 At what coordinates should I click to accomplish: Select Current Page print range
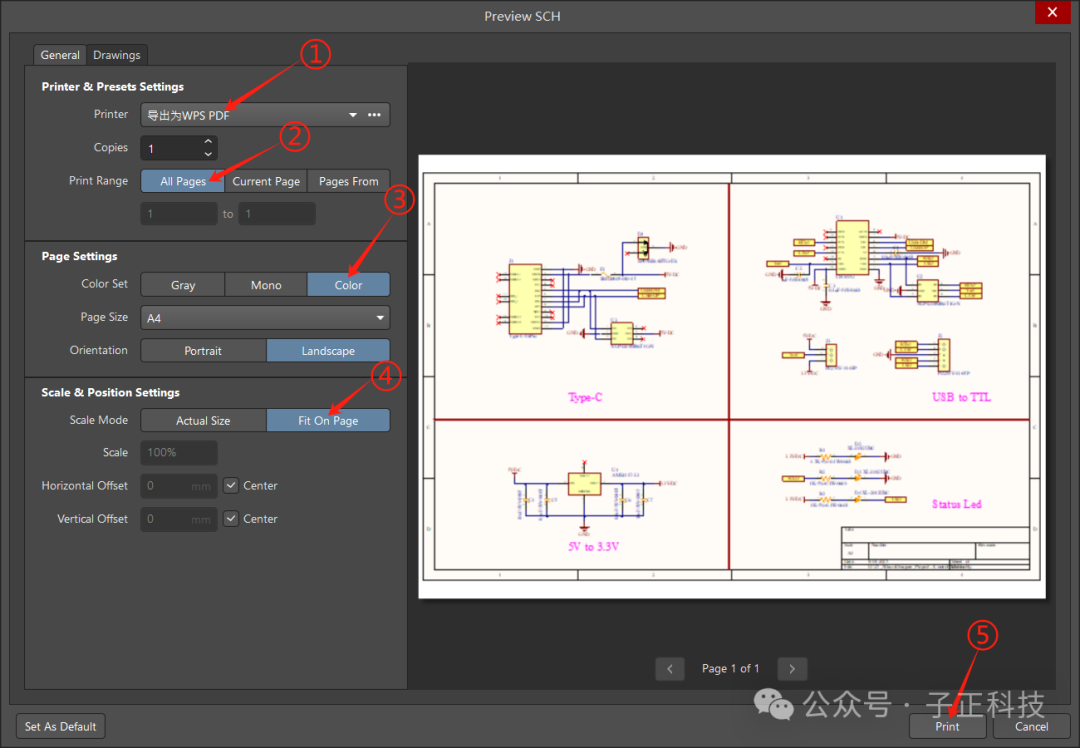[x=266, y=181]
